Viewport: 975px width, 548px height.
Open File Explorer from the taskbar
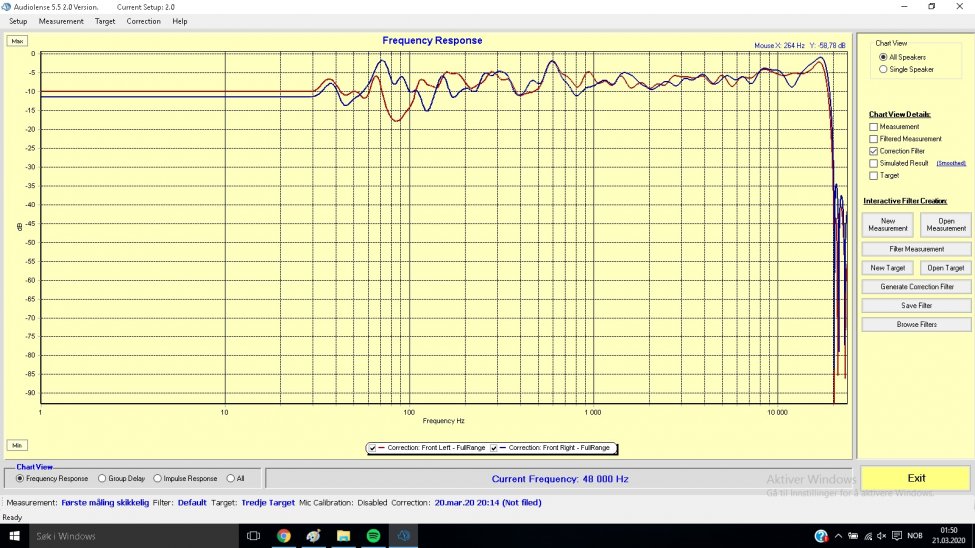coord(343,536)
